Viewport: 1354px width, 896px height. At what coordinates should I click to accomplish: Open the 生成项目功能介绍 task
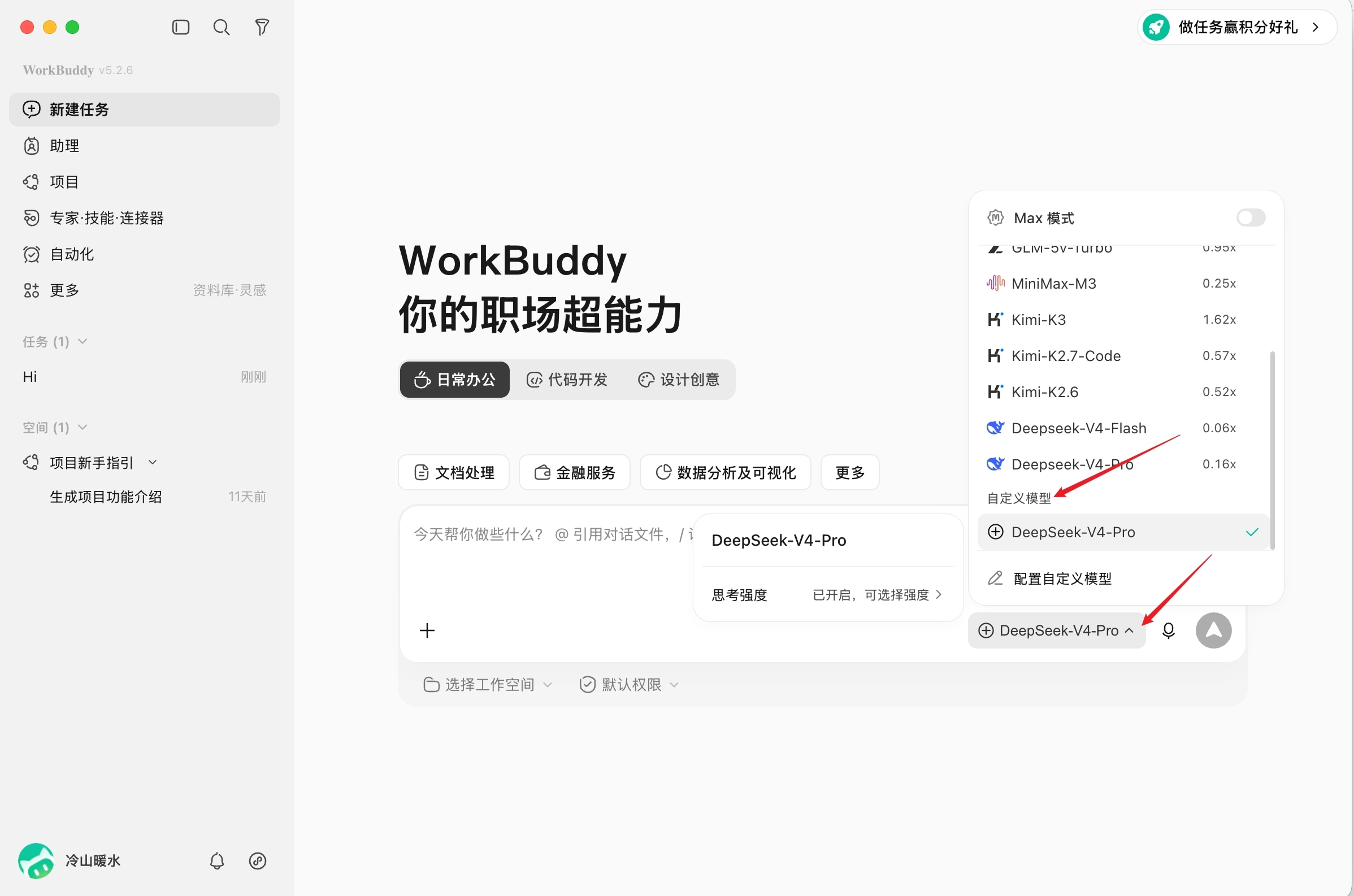[145, 497]
